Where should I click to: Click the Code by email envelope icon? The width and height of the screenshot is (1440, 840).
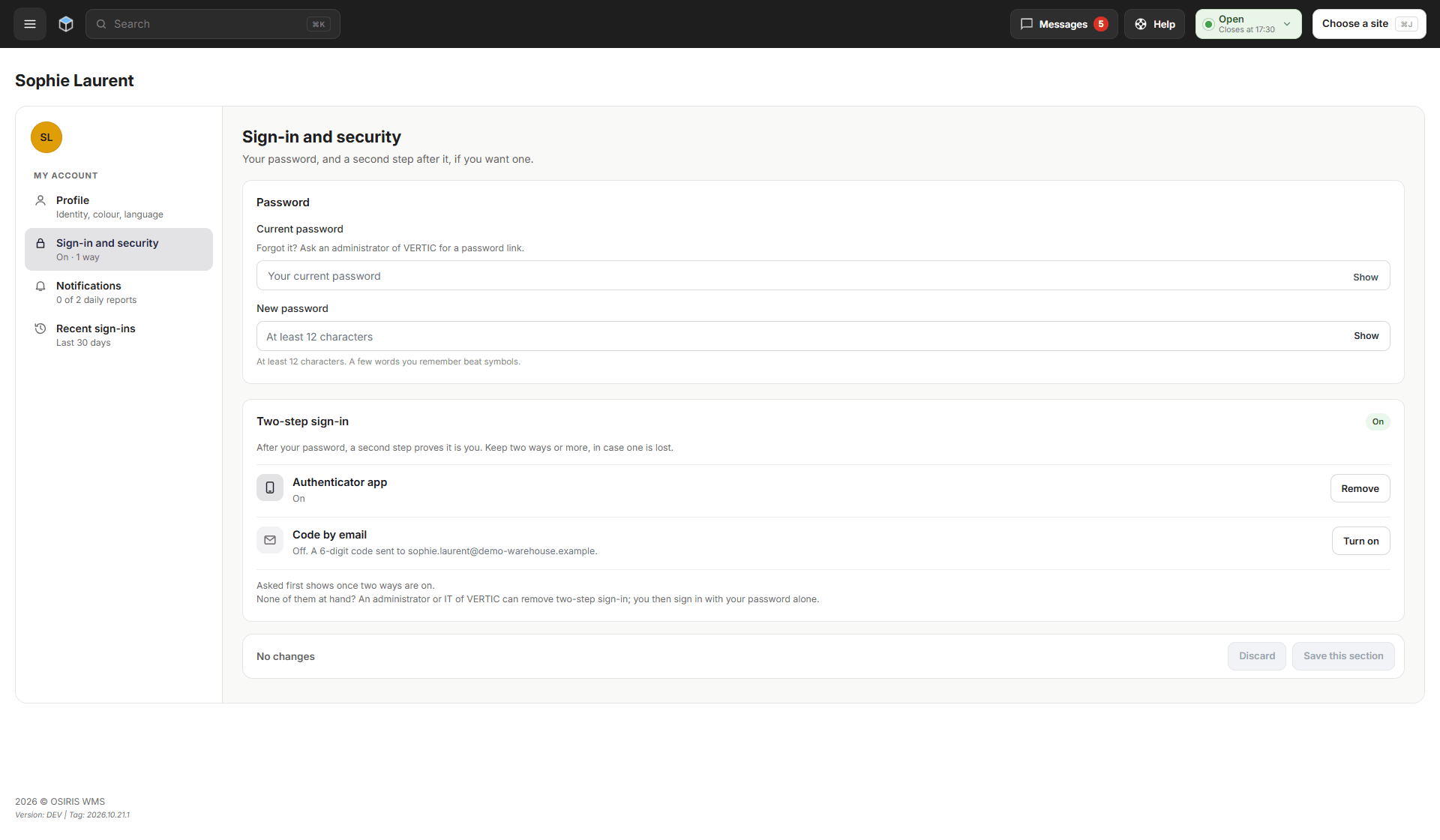point(270,540)
